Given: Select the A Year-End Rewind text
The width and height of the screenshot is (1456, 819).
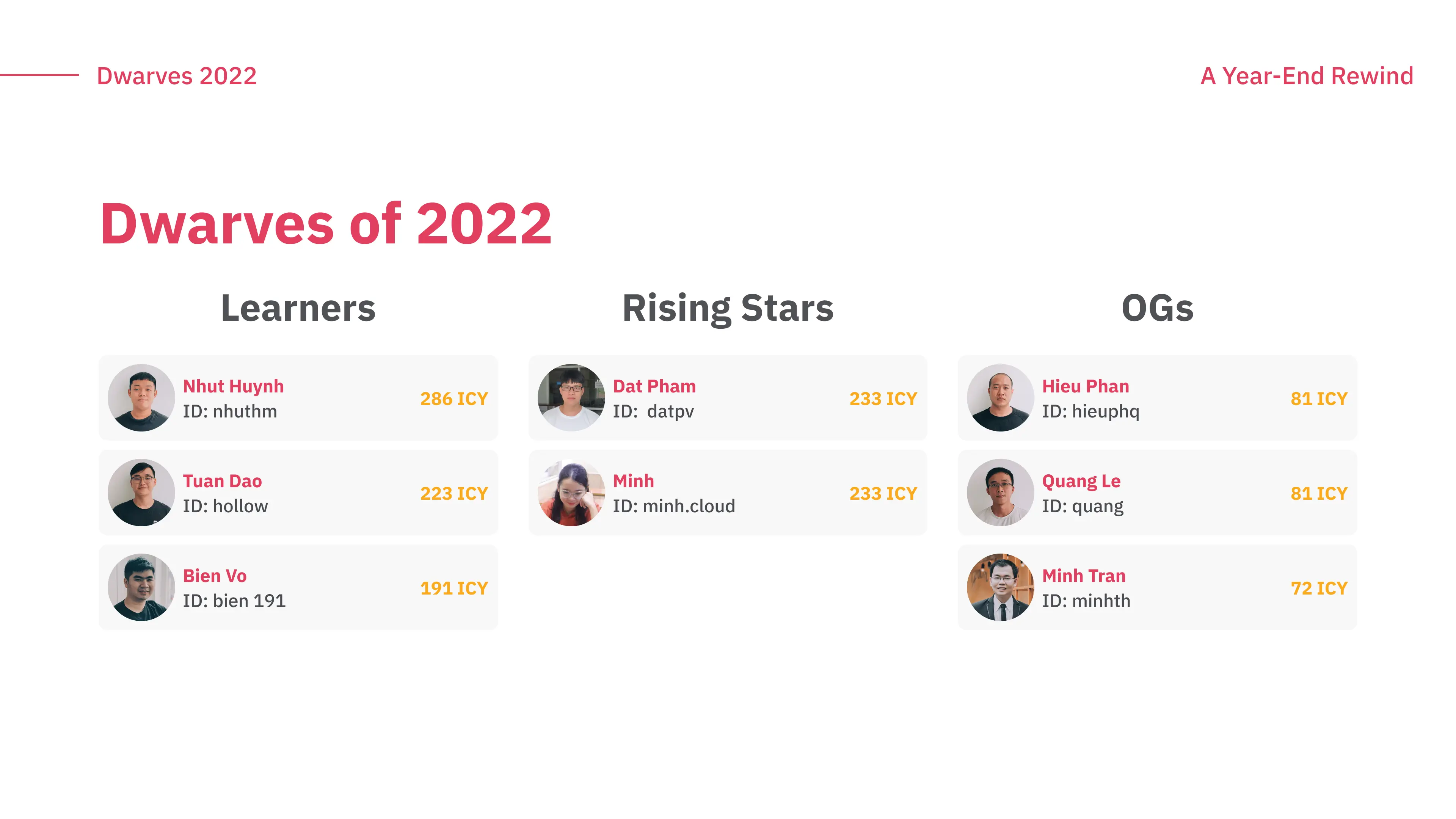Looking at the screenshot, I should point(1307,76).
